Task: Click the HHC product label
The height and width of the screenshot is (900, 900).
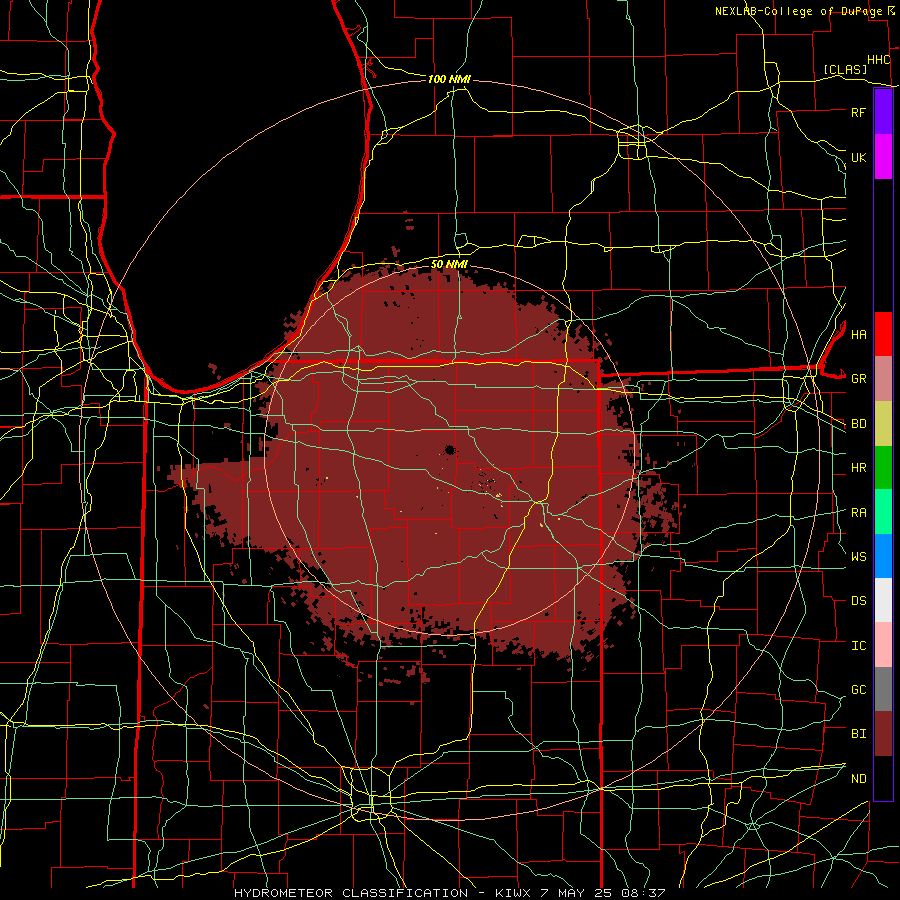Action: [x=878, y=60]
